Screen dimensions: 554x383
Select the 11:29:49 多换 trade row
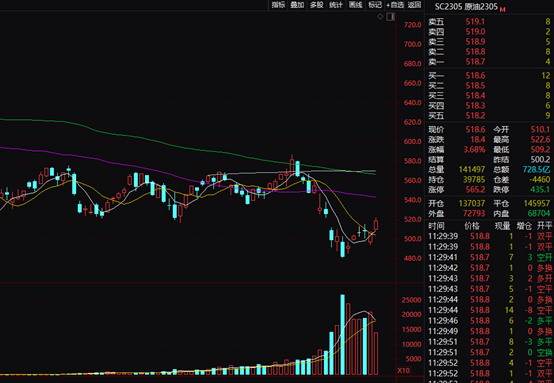click(x=490, y=331)
